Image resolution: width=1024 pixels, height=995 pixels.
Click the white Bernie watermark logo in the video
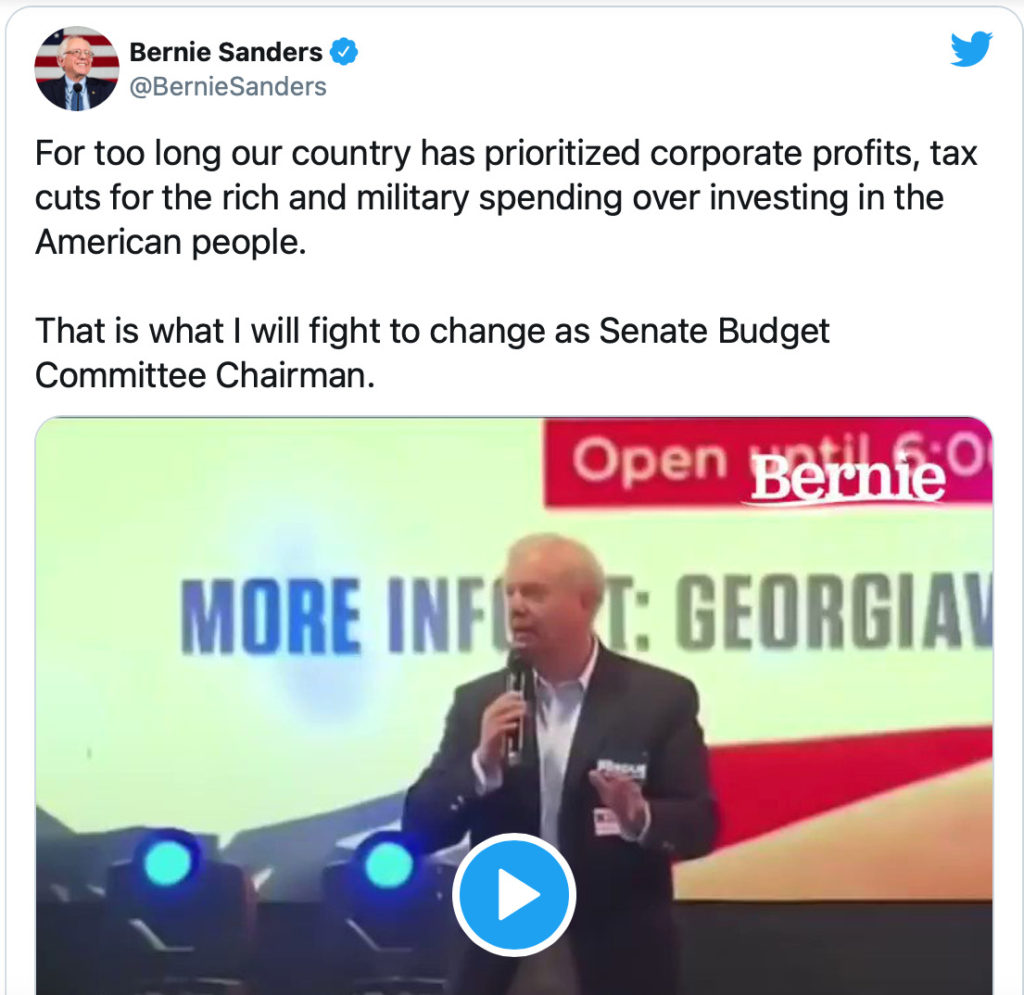848,479
